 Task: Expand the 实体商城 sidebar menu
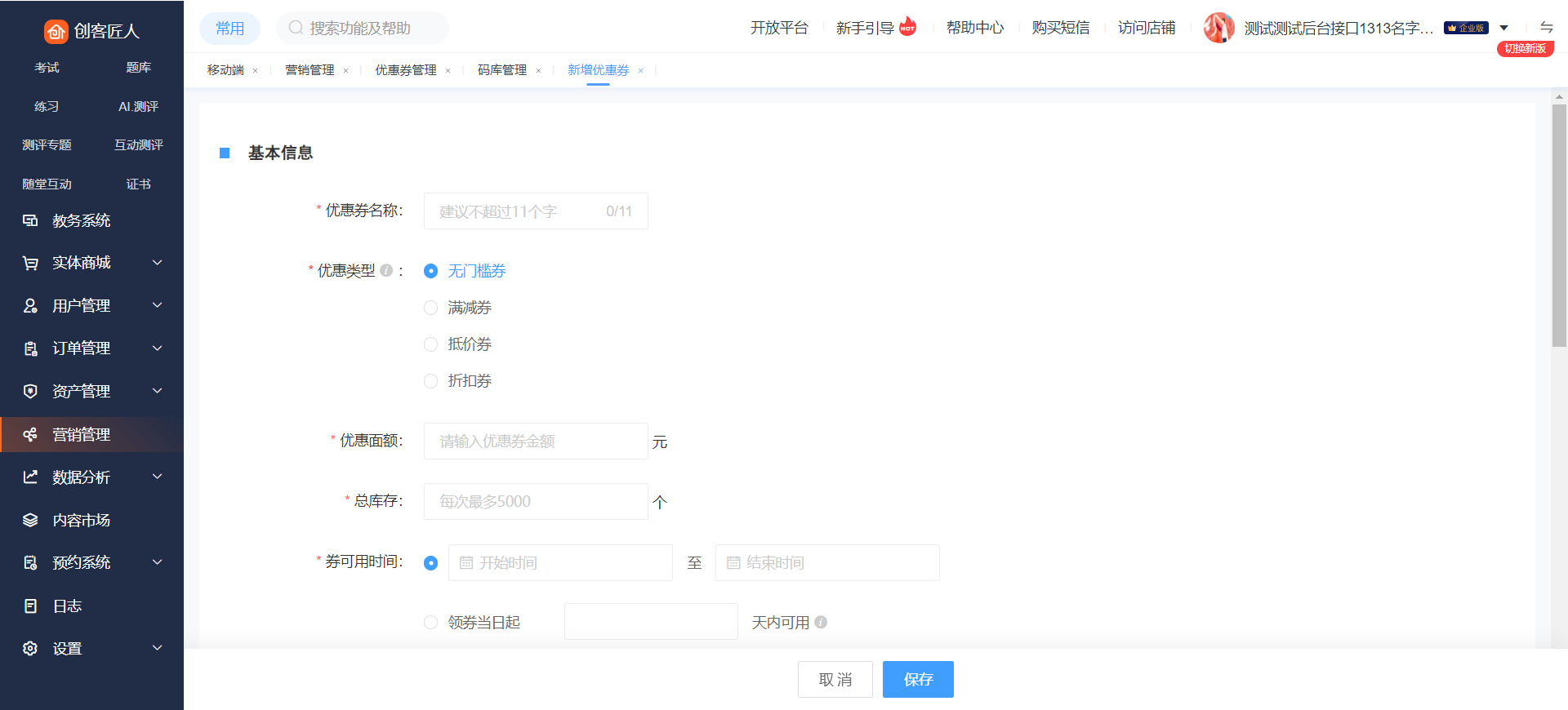tap(158, 263)
